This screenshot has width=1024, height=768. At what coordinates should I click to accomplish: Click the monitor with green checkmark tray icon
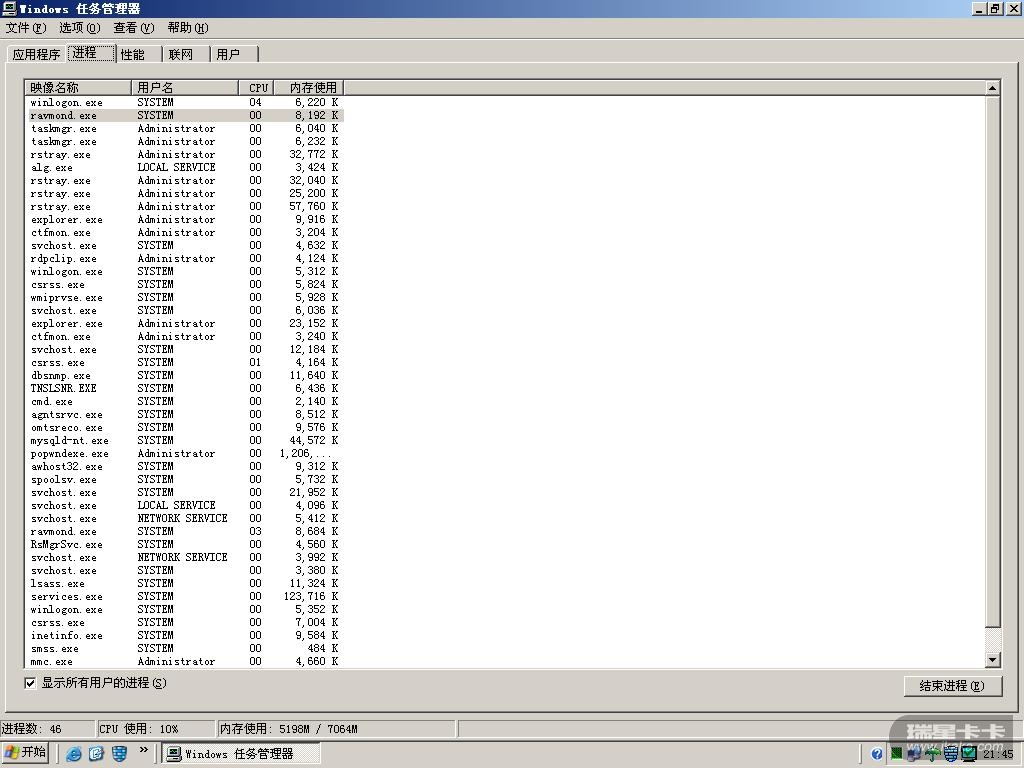(x=969, y=754)
